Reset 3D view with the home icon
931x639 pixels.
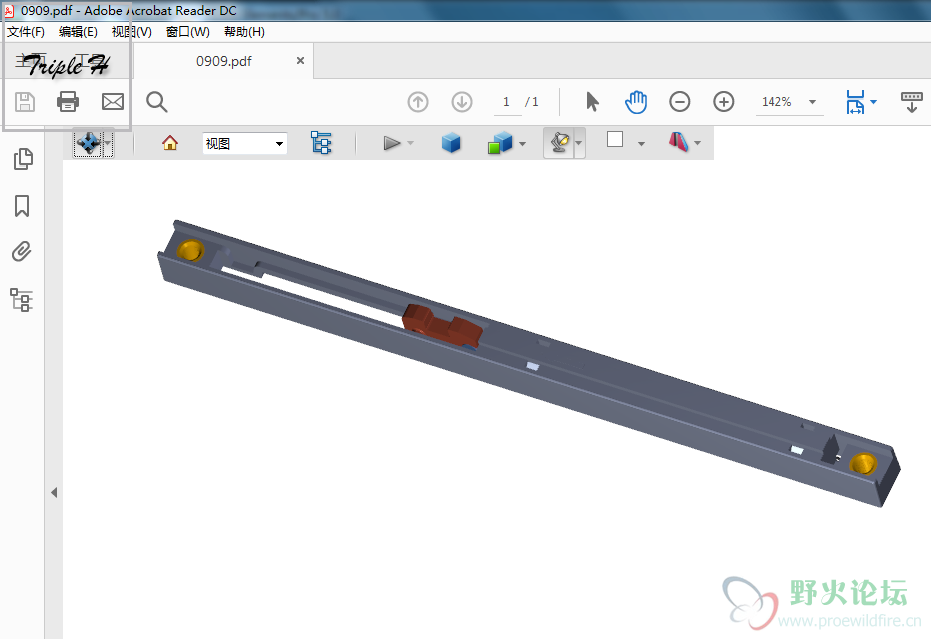point(170,143)
